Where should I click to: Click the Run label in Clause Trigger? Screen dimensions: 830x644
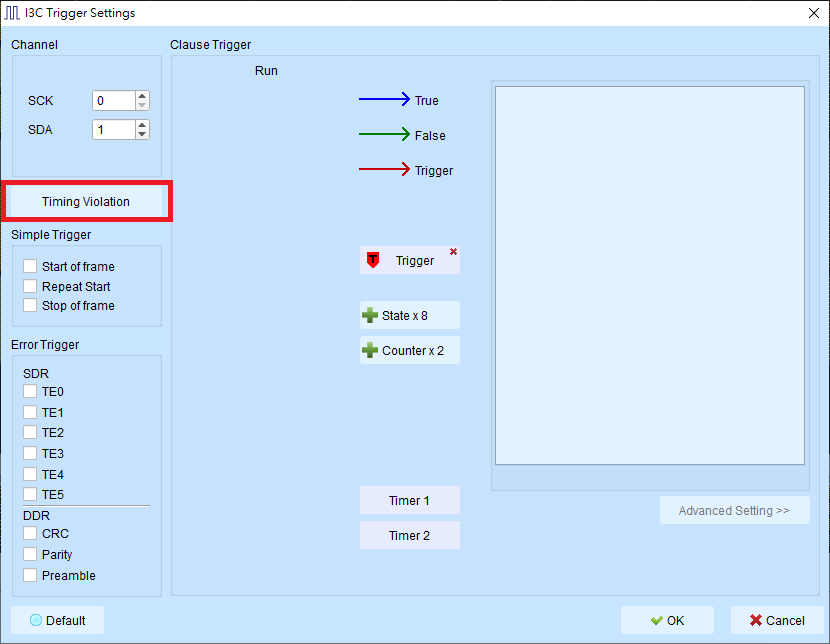pos(266,71)
